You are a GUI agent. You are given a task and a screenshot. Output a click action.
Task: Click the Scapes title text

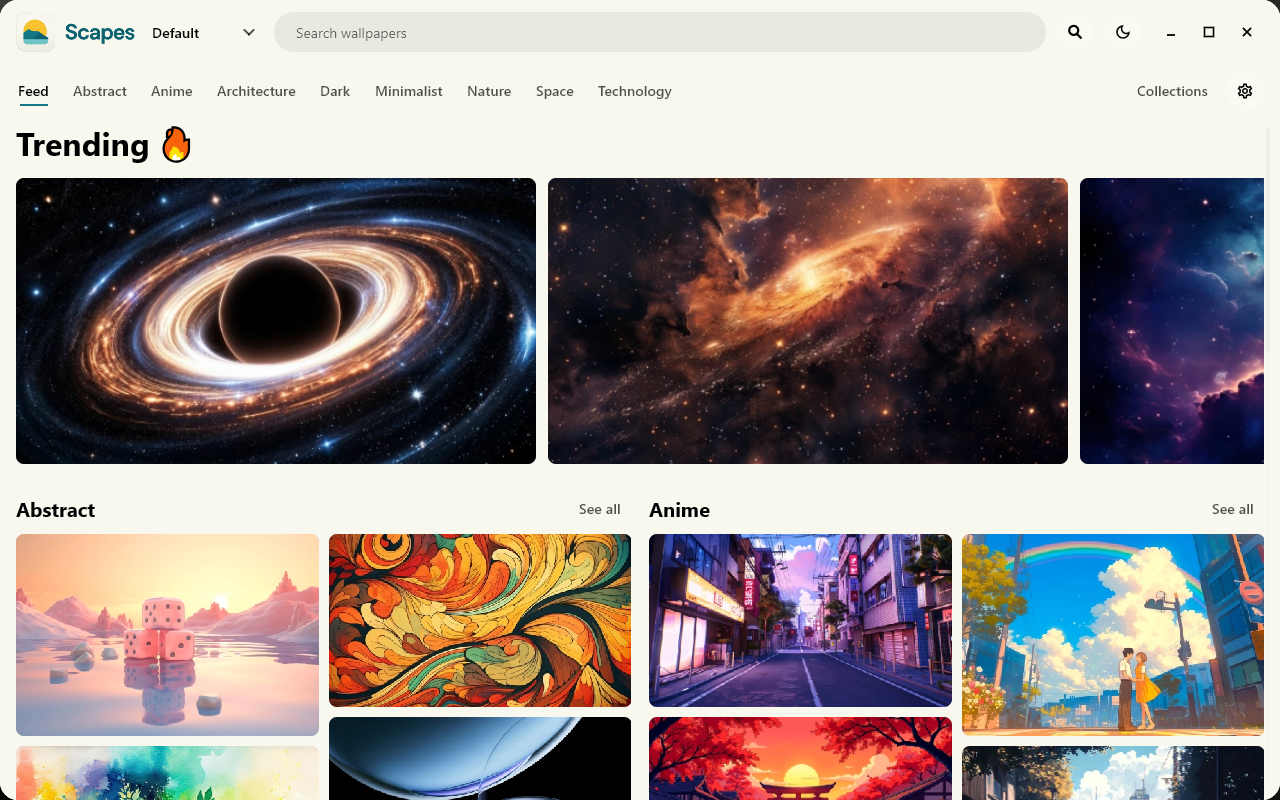100,33
